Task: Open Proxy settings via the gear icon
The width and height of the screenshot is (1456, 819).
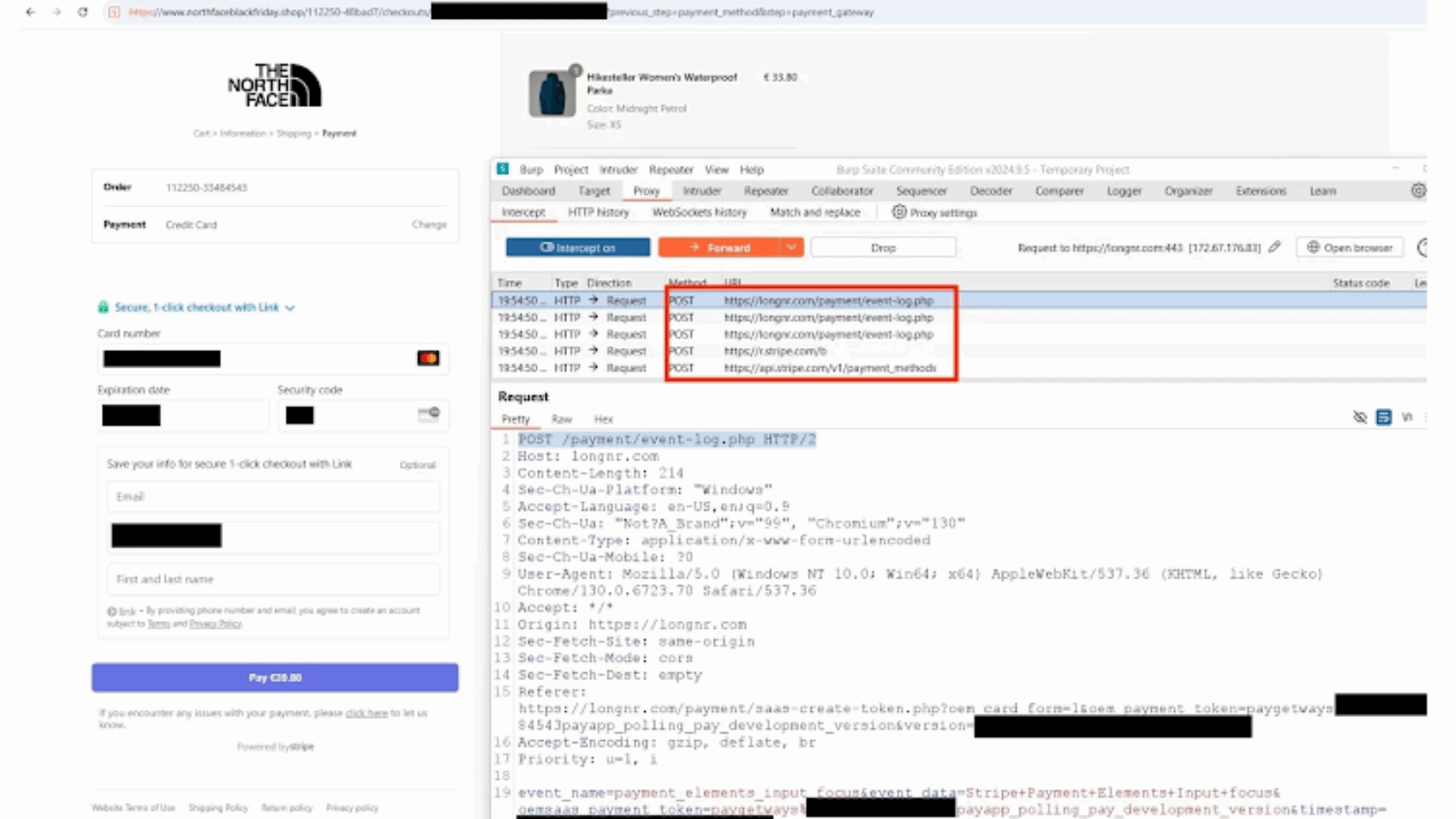Action: (899, 212)
